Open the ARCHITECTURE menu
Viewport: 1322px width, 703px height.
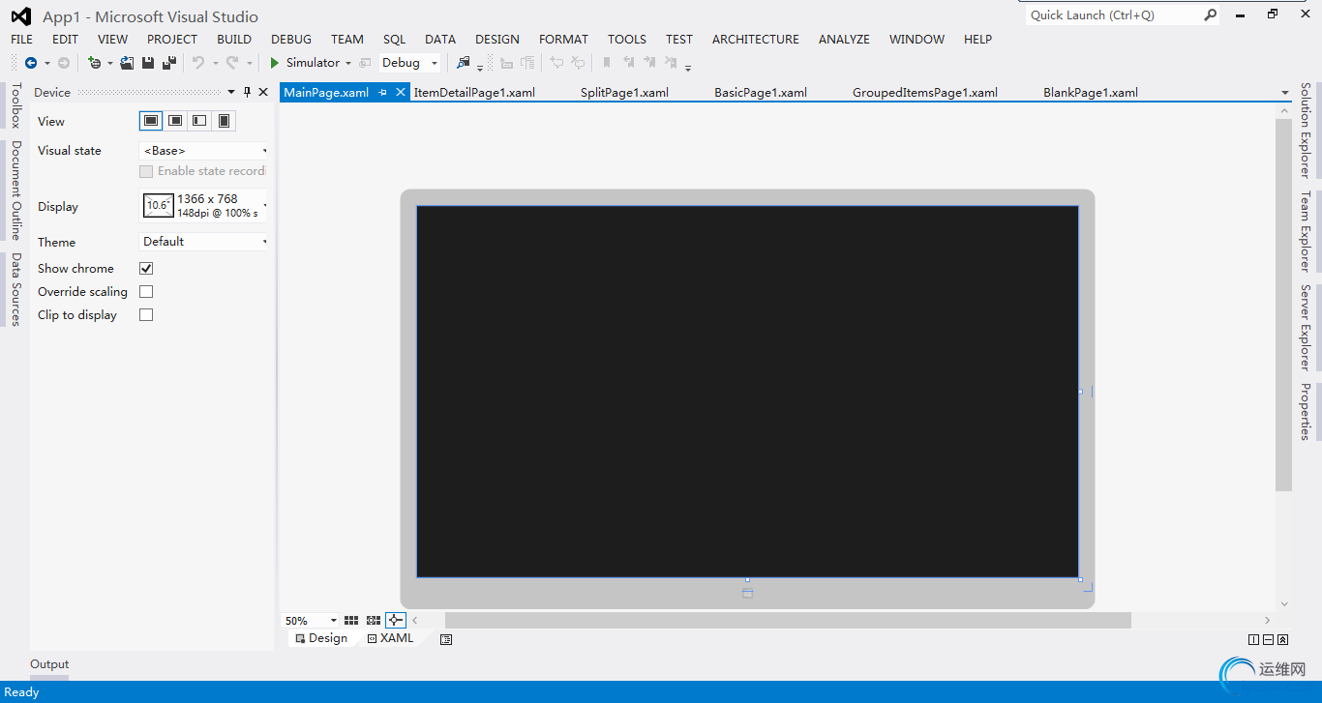(x=755, y=39)
